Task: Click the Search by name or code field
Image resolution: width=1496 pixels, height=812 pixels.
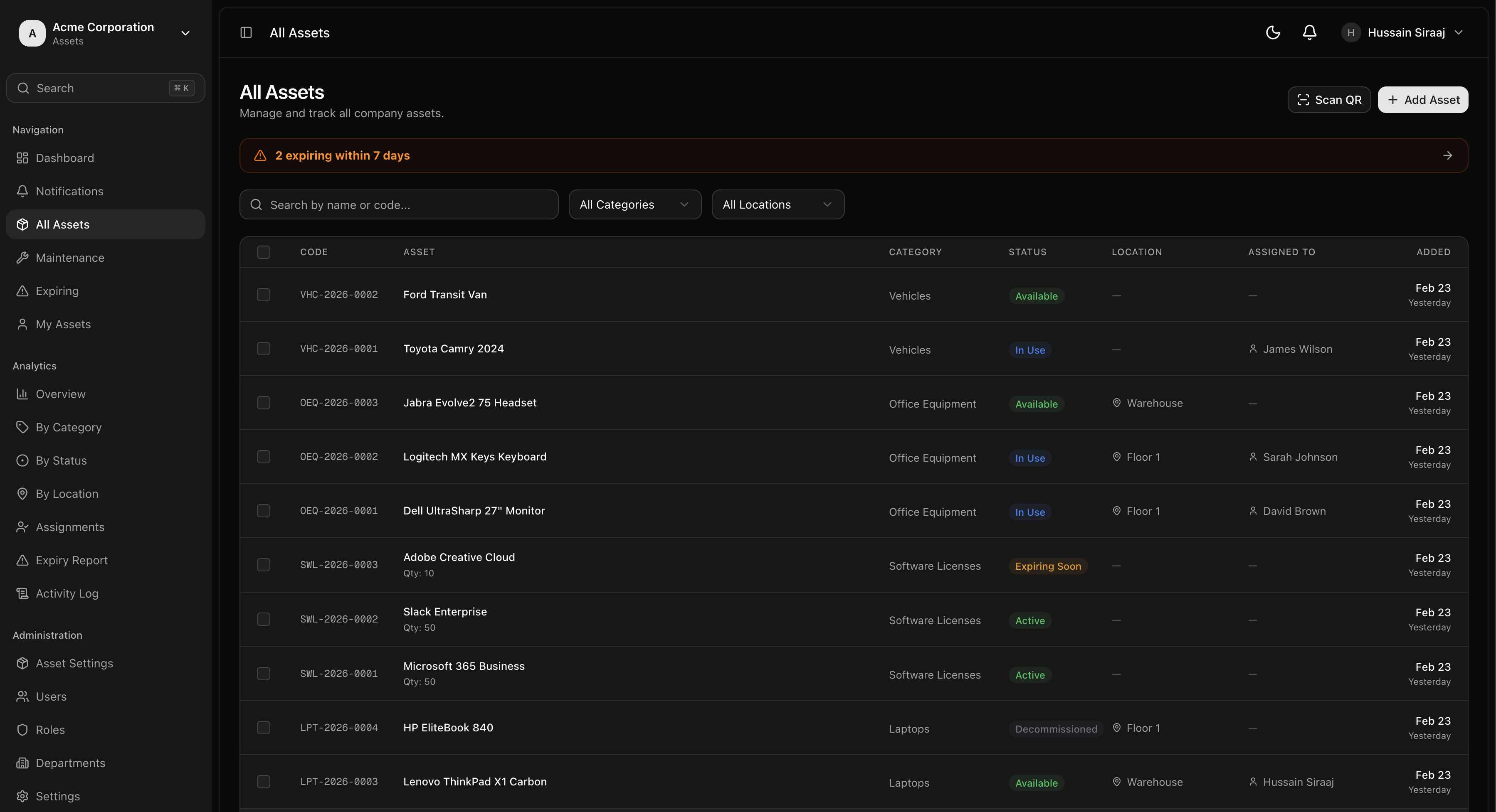Action: [x=398, y=204]
